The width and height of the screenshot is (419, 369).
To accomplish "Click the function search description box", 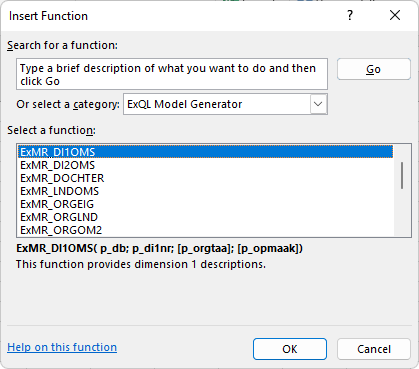I will 172,74.
